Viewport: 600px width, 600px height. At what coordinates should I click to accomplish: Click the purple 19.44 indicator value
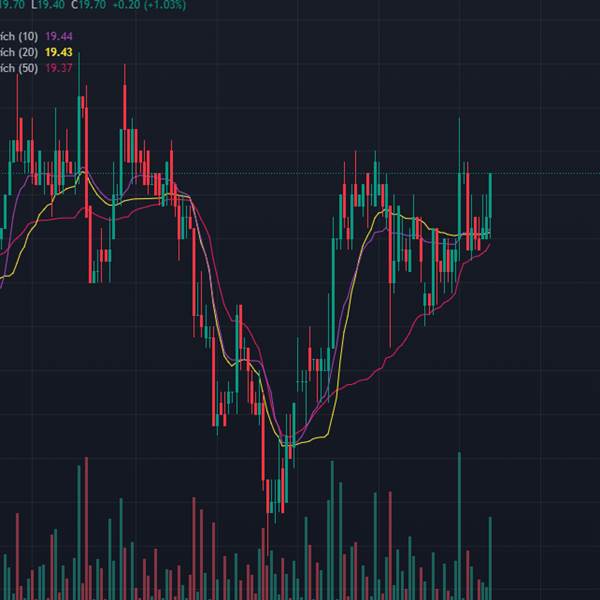pos(59,36)
